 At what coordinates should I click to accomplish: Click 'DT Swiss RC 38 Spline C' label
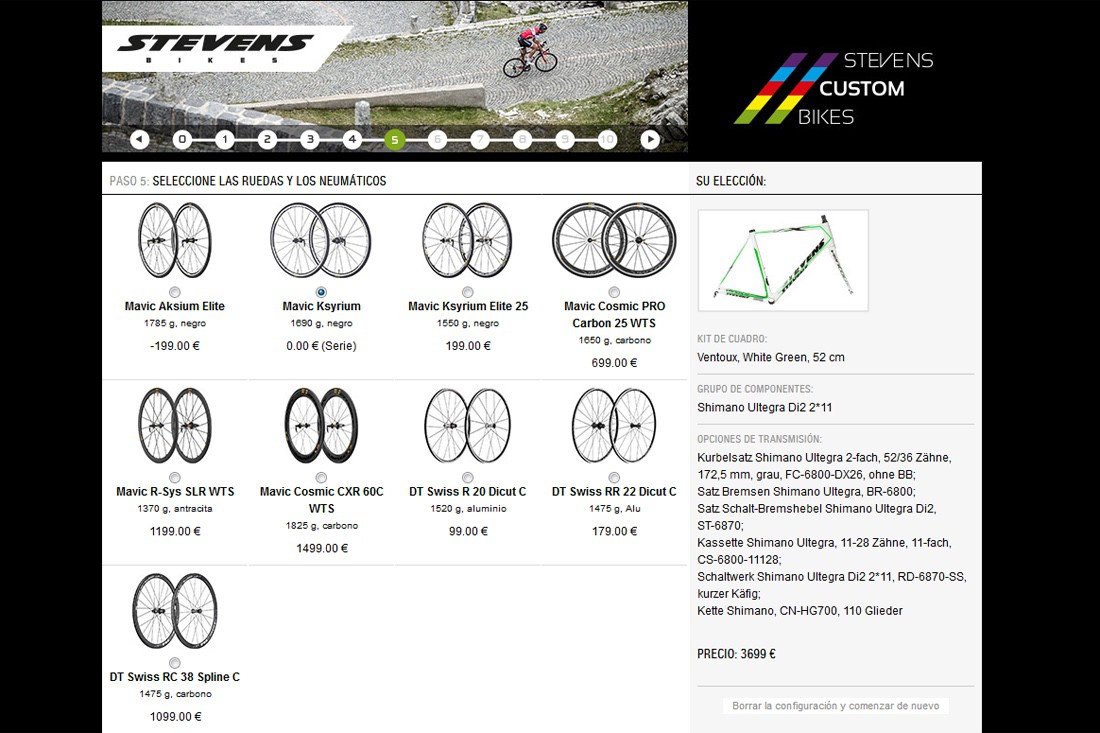point(175,677)
